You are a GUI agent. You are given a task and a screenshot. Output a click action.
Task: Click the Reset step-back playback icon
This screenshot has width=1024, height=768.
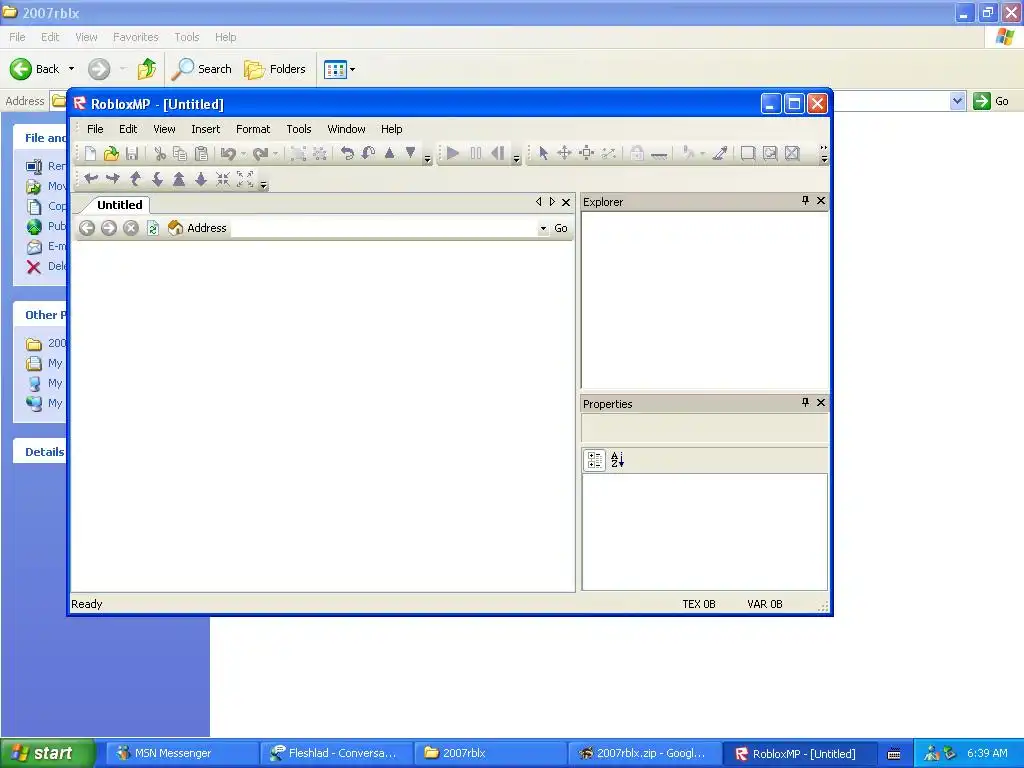point(497,153)
